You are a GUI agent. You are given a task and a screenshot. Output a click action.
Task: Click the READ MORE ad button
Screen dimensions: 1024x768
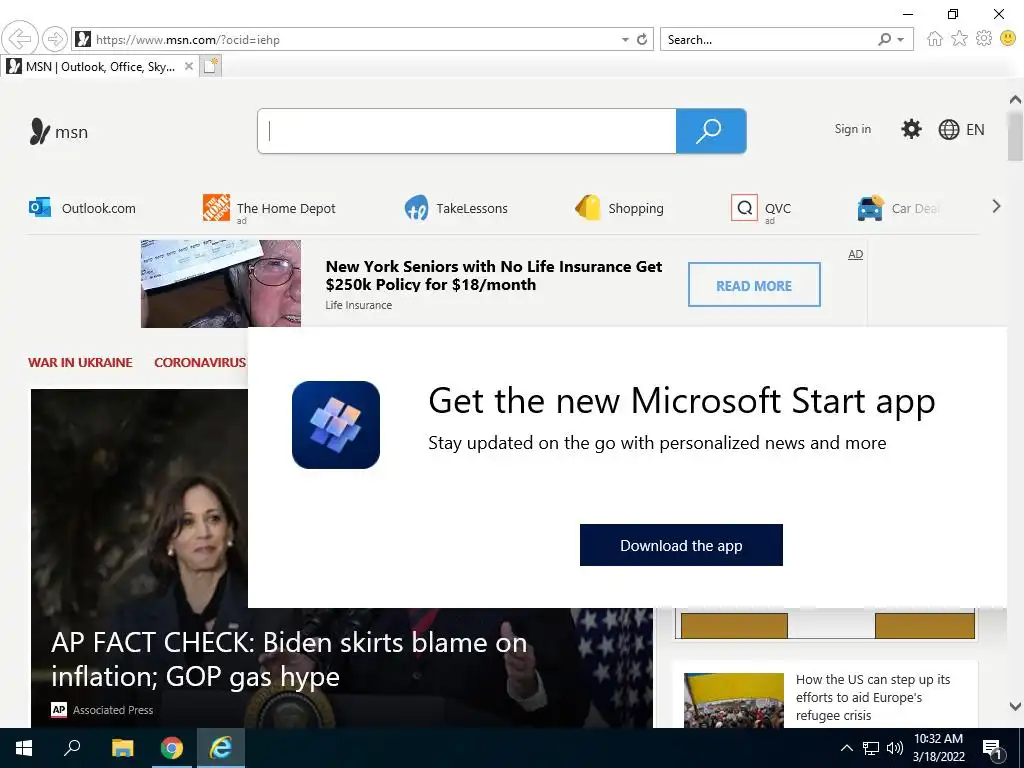(754, 285)
